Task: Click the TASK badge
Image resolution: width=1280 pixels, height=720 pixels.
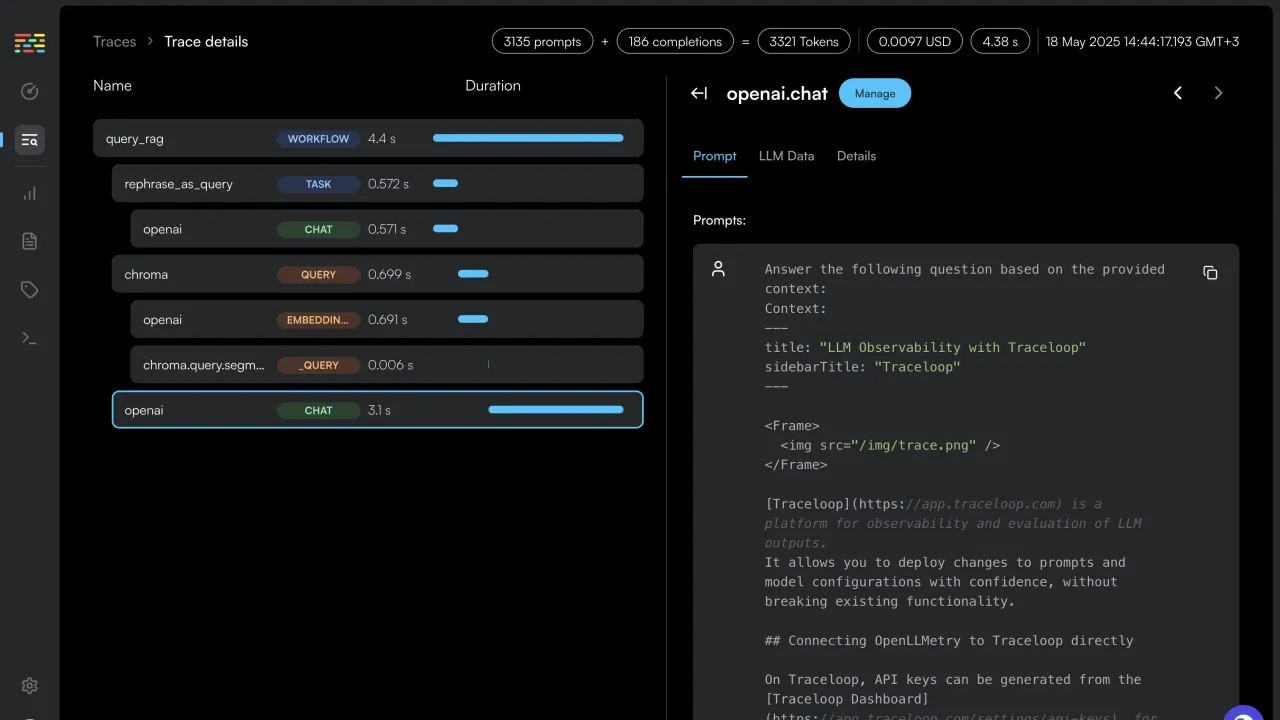Action: (x=318, y=184)
